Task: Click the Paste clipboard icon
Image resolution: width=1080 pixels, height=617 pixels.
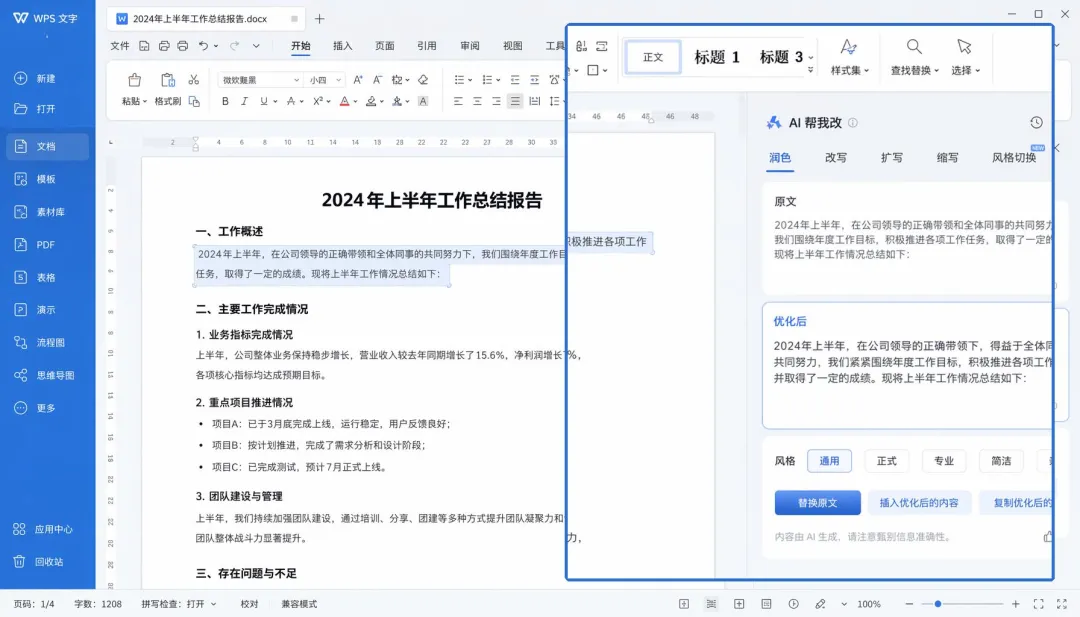Action: 134,81
